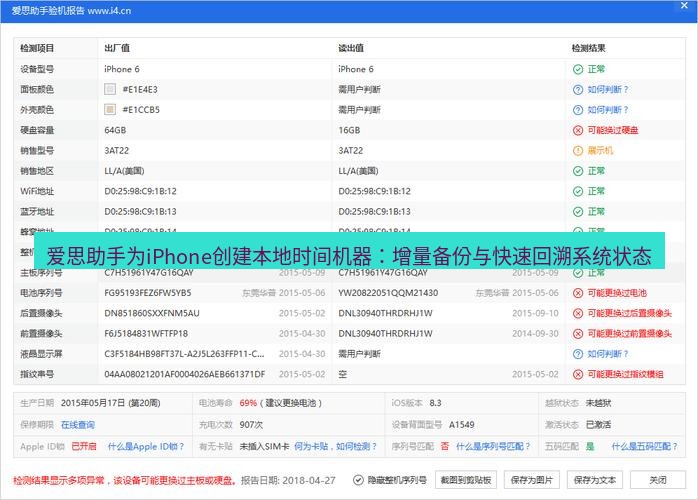Click factory rear camera serial DN851860SXXFNM5AU
698x500 pixels.
[x=152, y=313]
